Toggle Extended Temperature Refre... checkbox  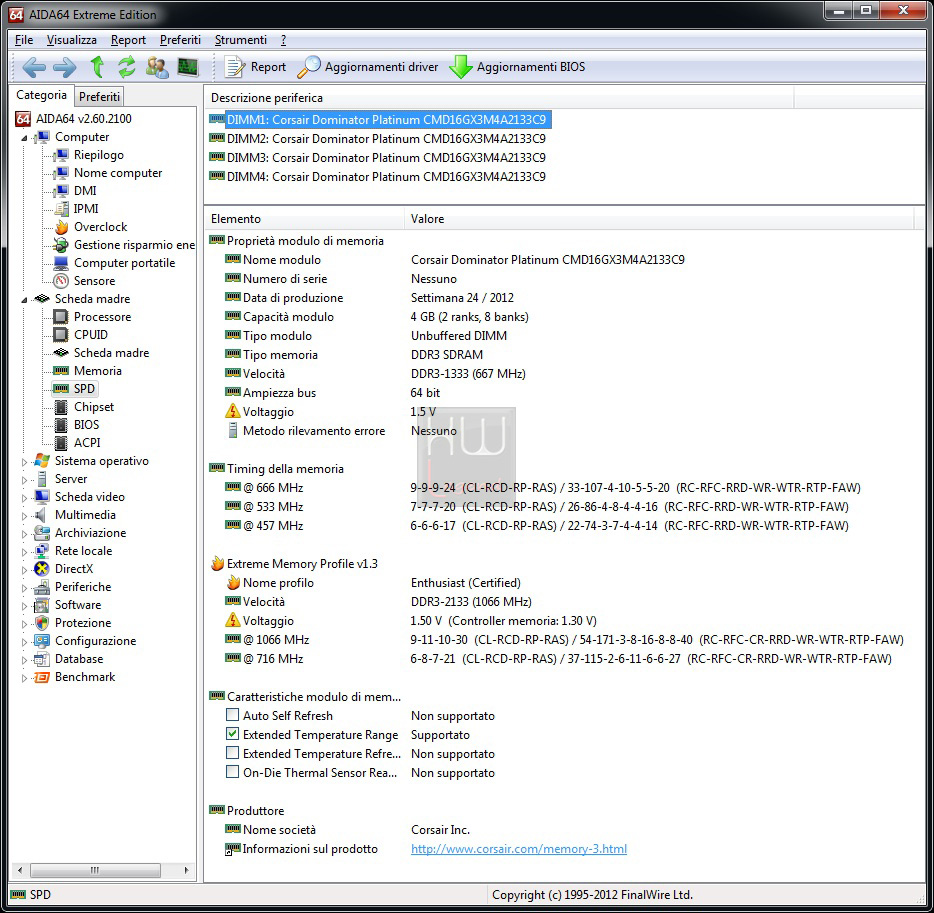point(232,753)
